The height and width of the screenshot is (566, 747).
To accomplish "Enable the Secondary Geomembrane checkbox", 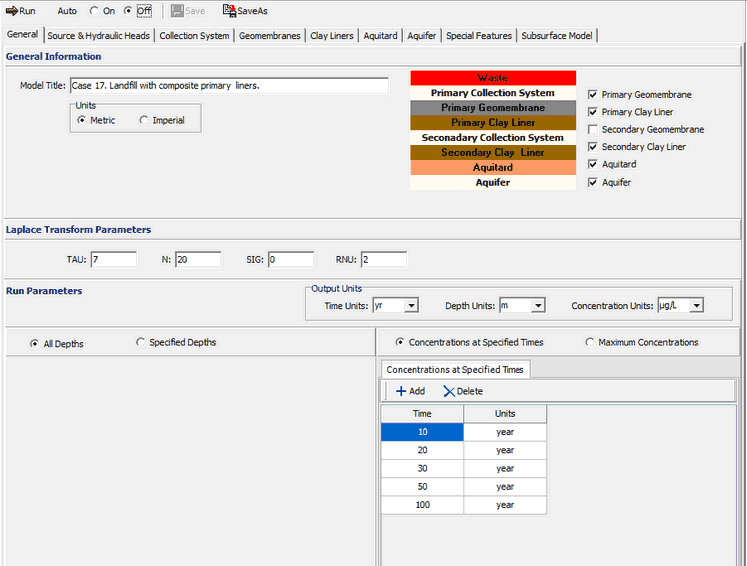I will point(594,130).
